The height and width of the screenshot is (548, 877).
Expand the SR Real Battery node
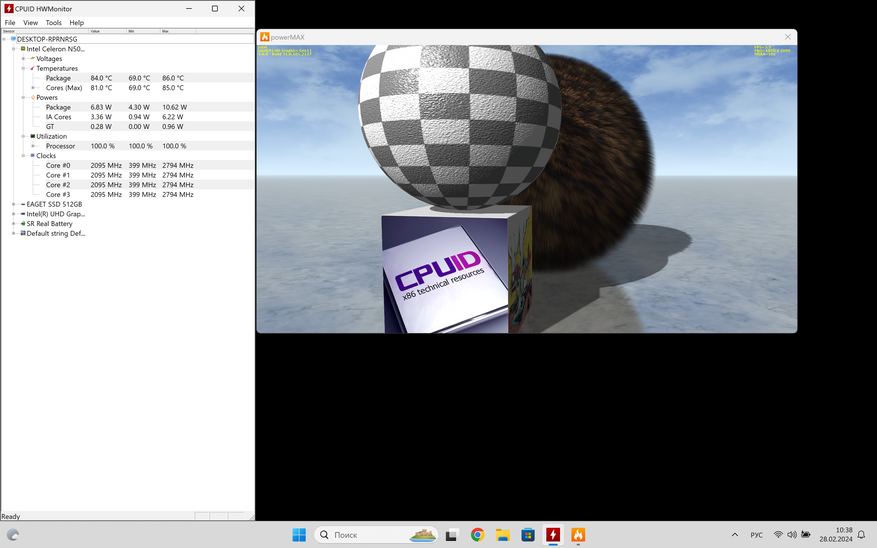point(14,224)
